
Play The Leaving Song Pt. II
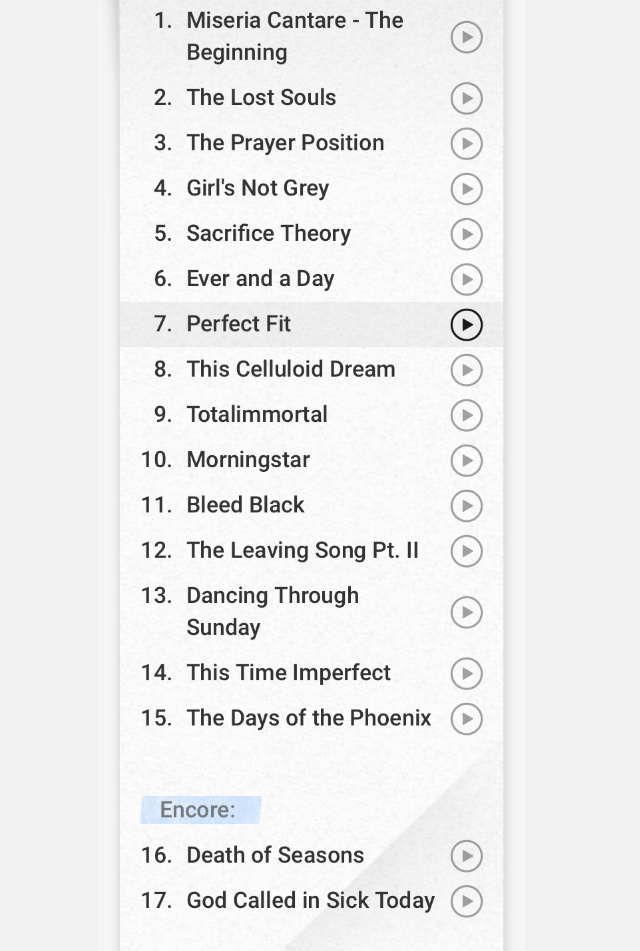467,551
